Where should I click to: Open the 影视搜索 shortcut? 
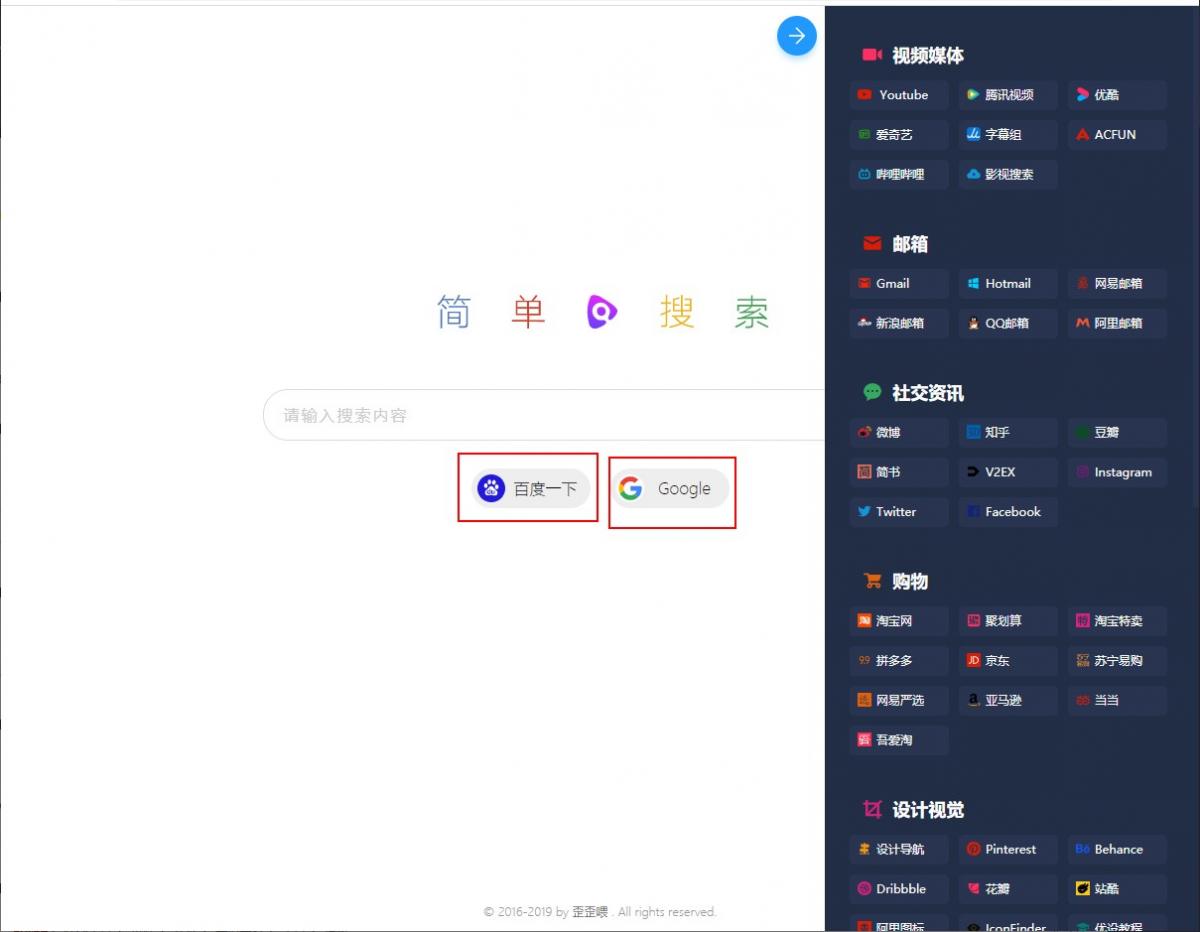tap(1008, 174)
